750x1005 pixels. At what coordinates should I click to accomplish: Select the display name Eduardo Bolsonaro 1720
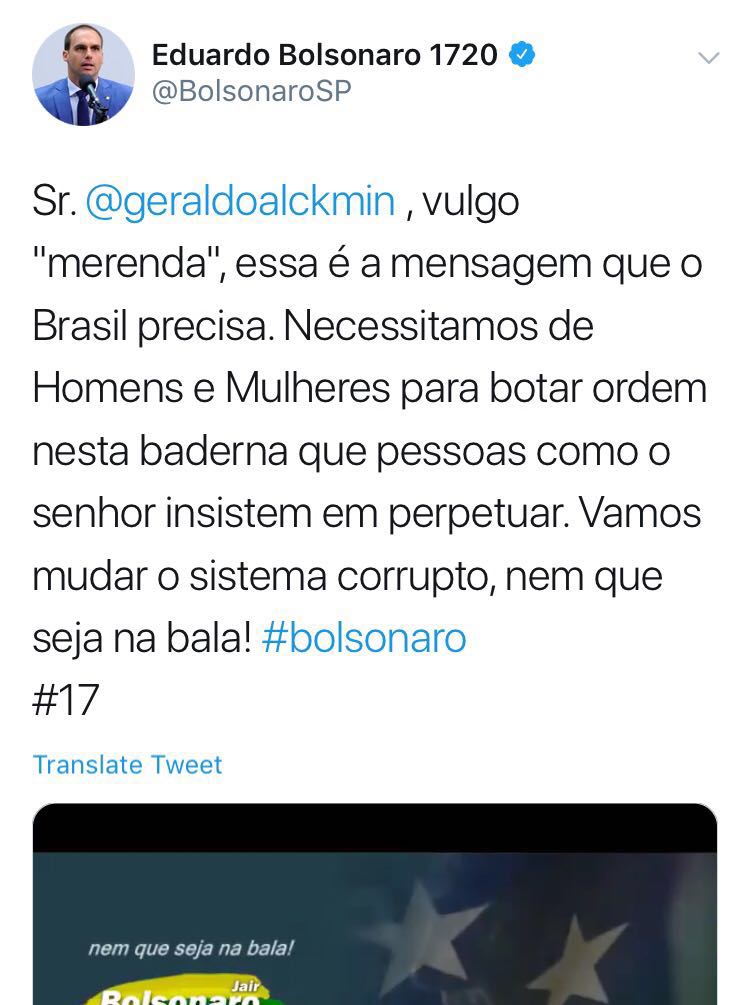click(x=324, y=55)
